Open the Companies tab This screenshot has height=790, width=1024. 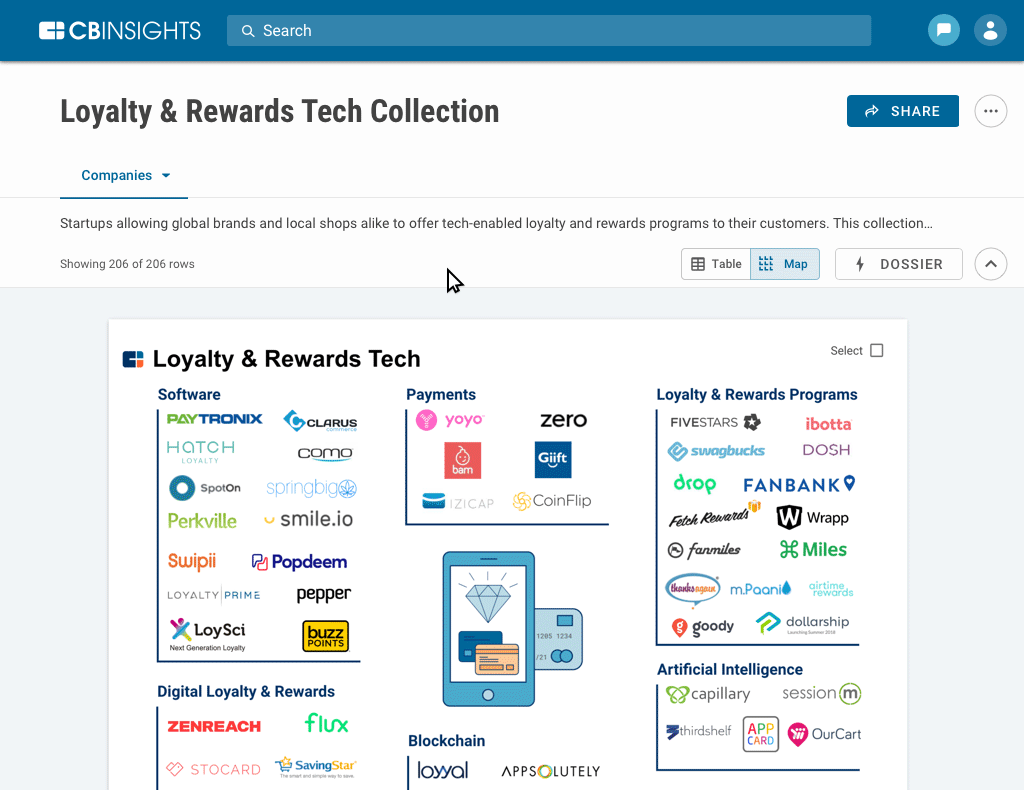click(116, 176)
